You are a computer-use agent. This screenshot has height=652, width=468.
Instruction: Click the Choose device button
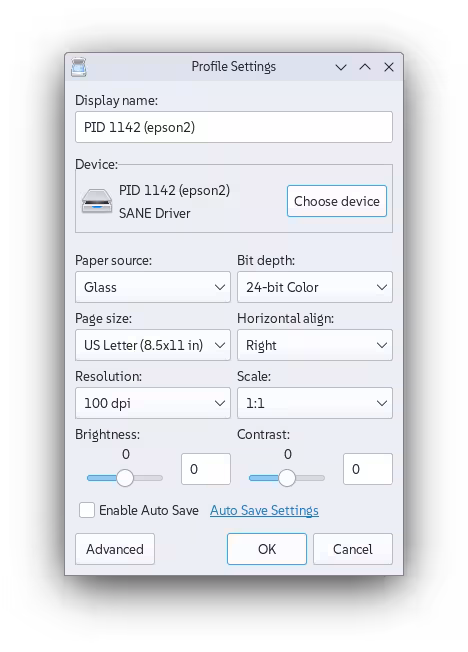click(337, 201)
